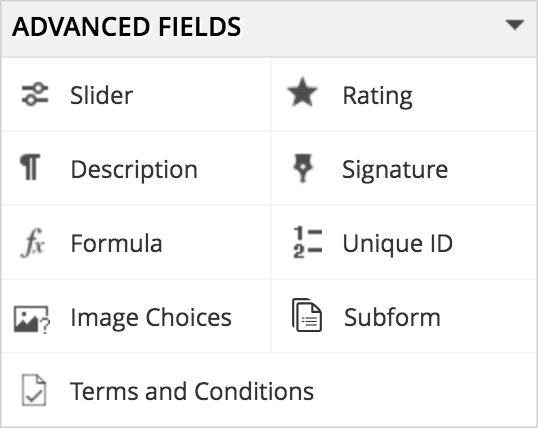
Task: Click the paragraph Description icon
Action: pos(30,167)
